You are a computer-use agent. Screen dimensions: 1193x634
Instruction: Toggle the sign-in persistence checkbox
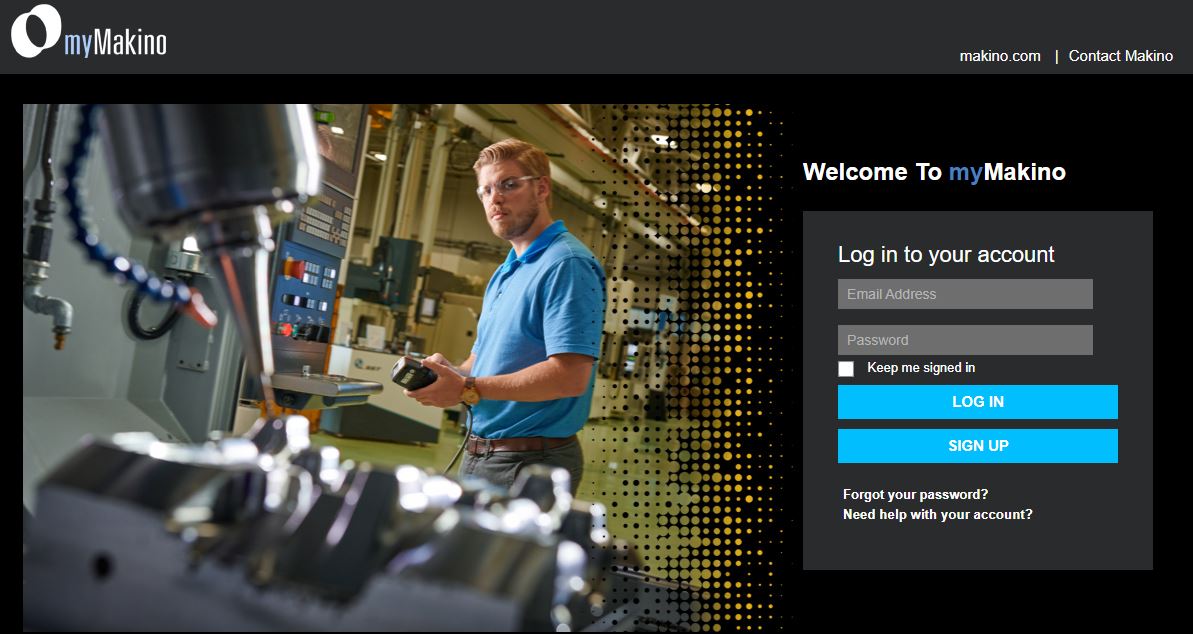tap(845, 368)
